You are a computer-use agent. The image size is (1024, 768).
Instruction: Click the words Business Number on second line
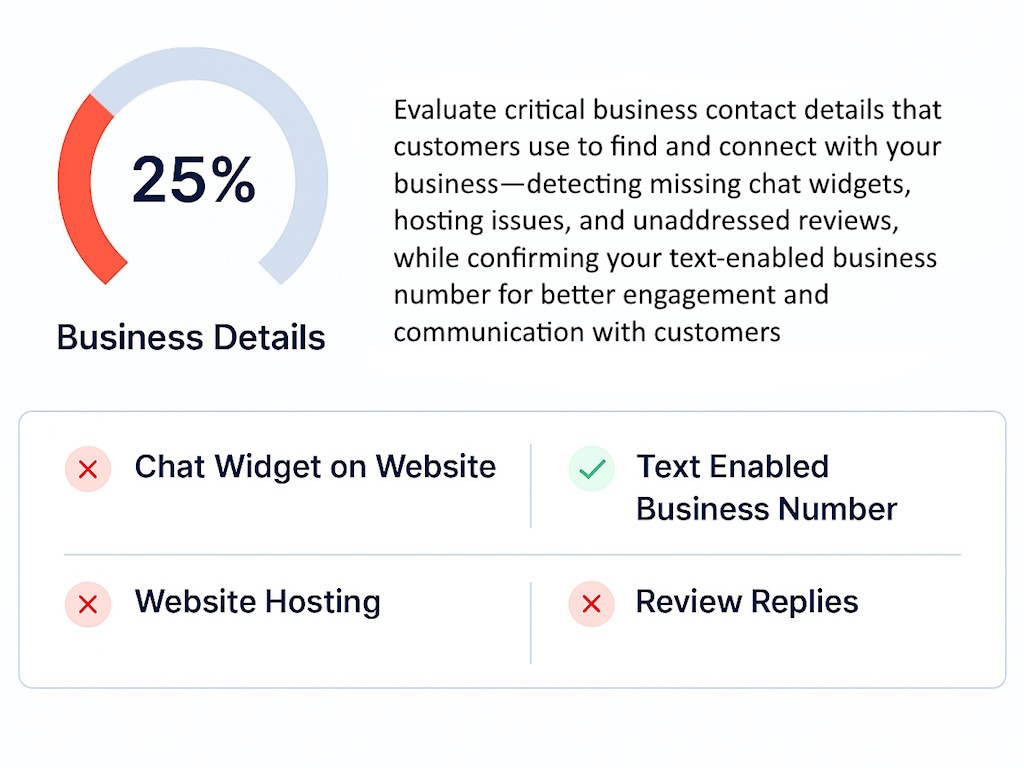coord(766,509)
